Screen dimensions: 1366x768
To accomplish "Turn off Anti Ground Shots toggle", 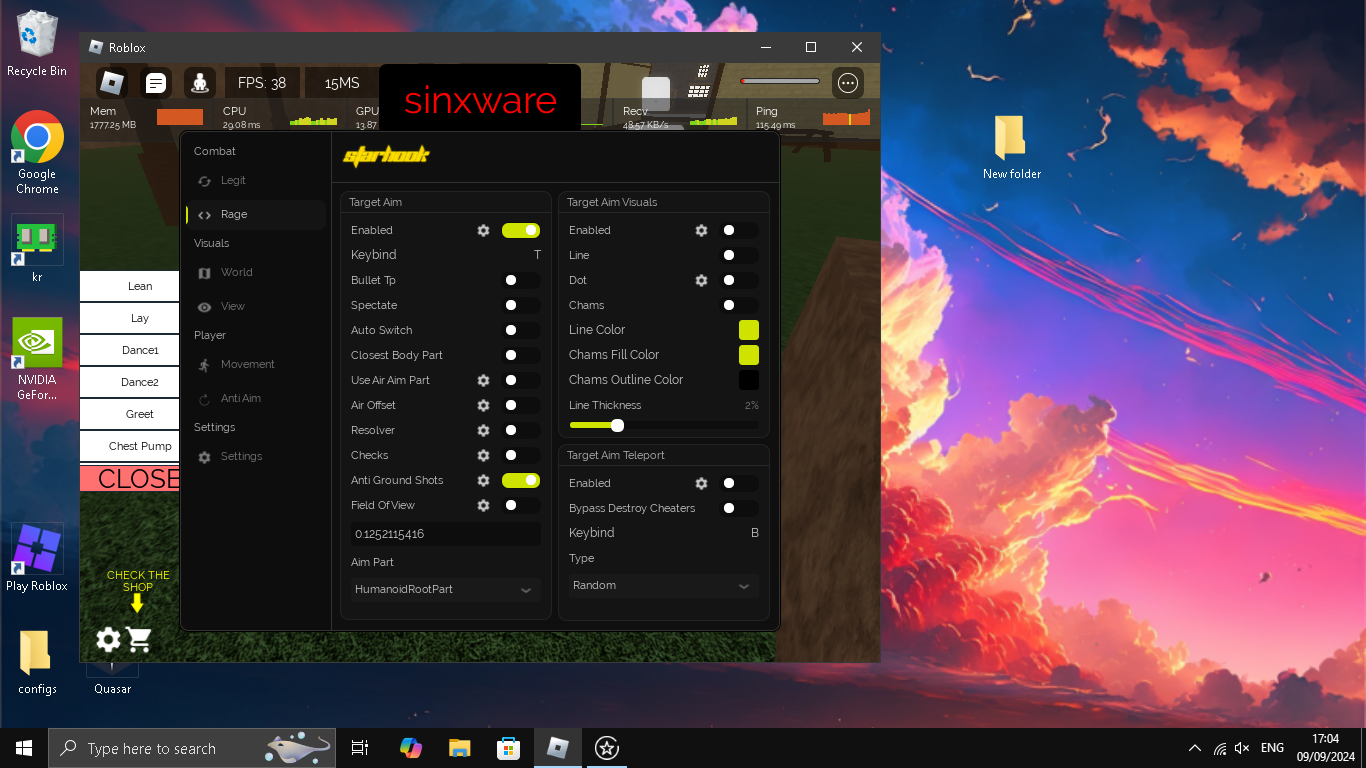I will coord(521,480).
